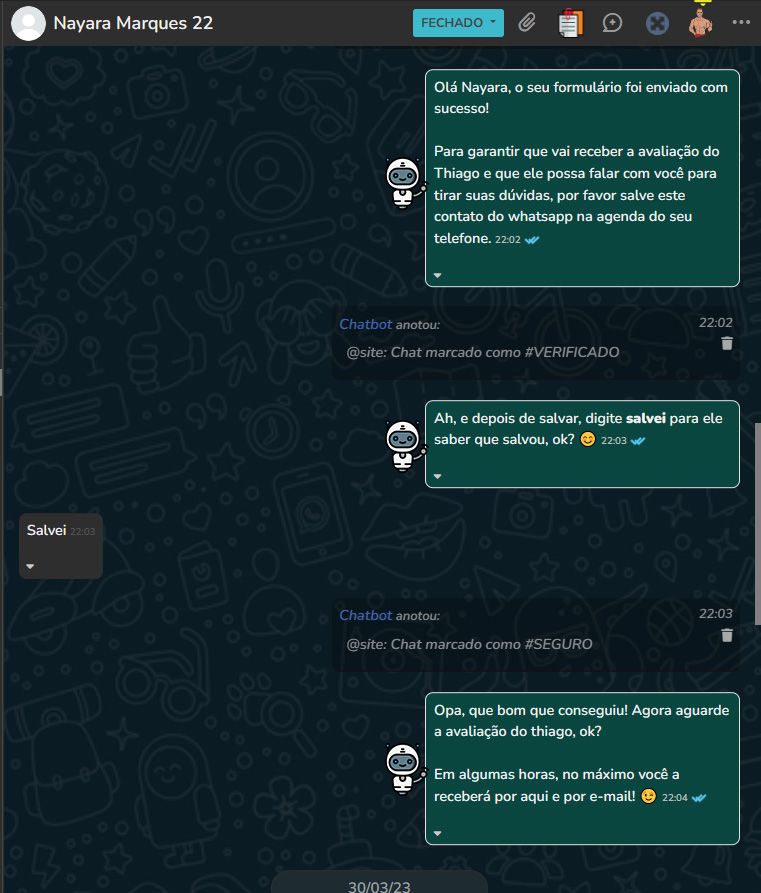Open the muscular man avatar icon
The width and height of the screenshot is (761, 893).
click(700, 23)
